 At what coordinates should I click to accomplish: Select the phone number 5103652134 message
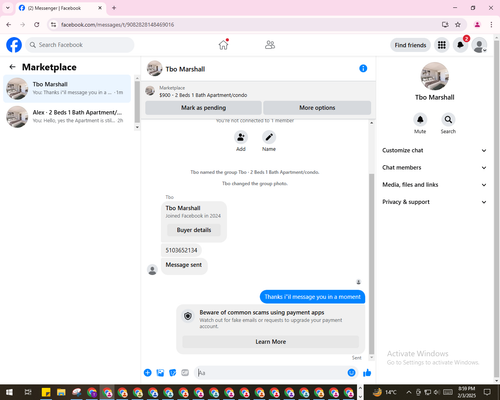point(181,250)
